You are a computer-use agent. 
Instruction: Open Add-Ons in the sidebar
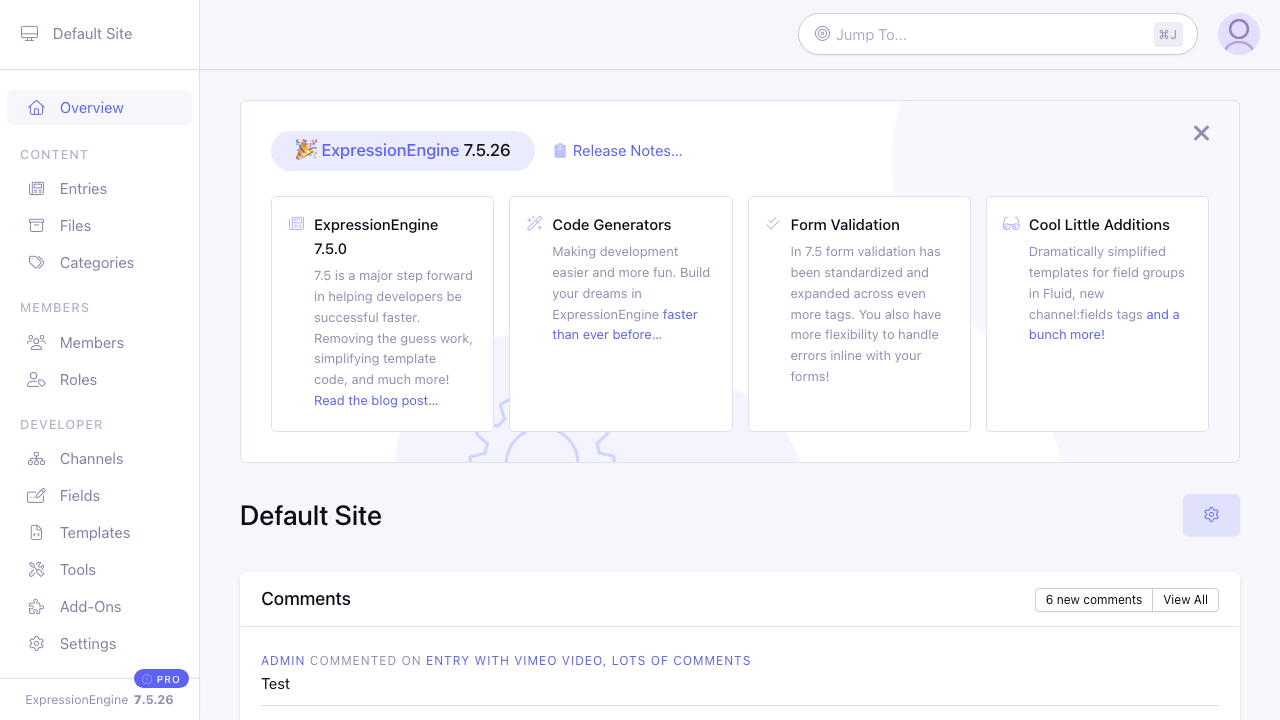[x=99, y=607]
